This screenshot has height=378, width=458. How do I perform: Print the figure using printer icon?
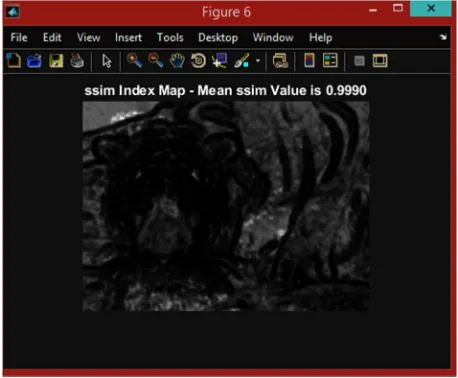tap(77, 61)
